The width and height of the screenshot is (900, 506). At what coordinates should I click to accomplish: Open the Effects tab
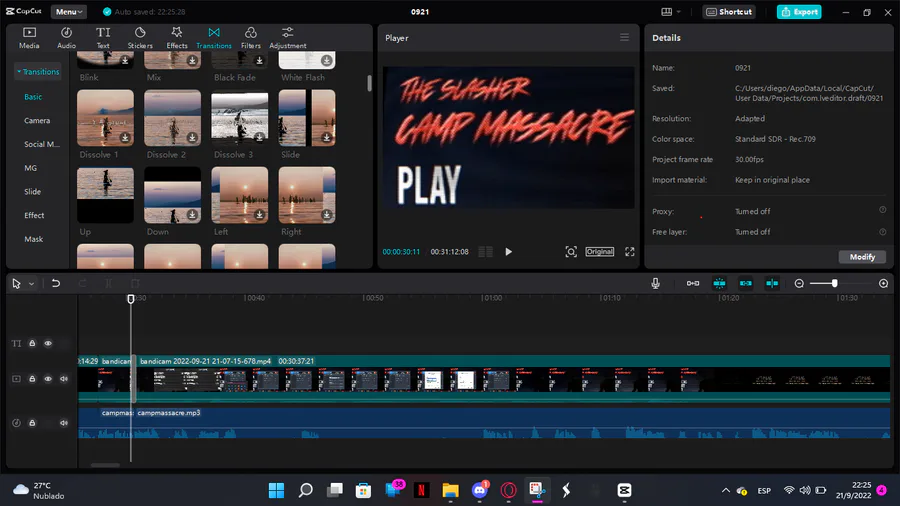(x=177, y=37)
